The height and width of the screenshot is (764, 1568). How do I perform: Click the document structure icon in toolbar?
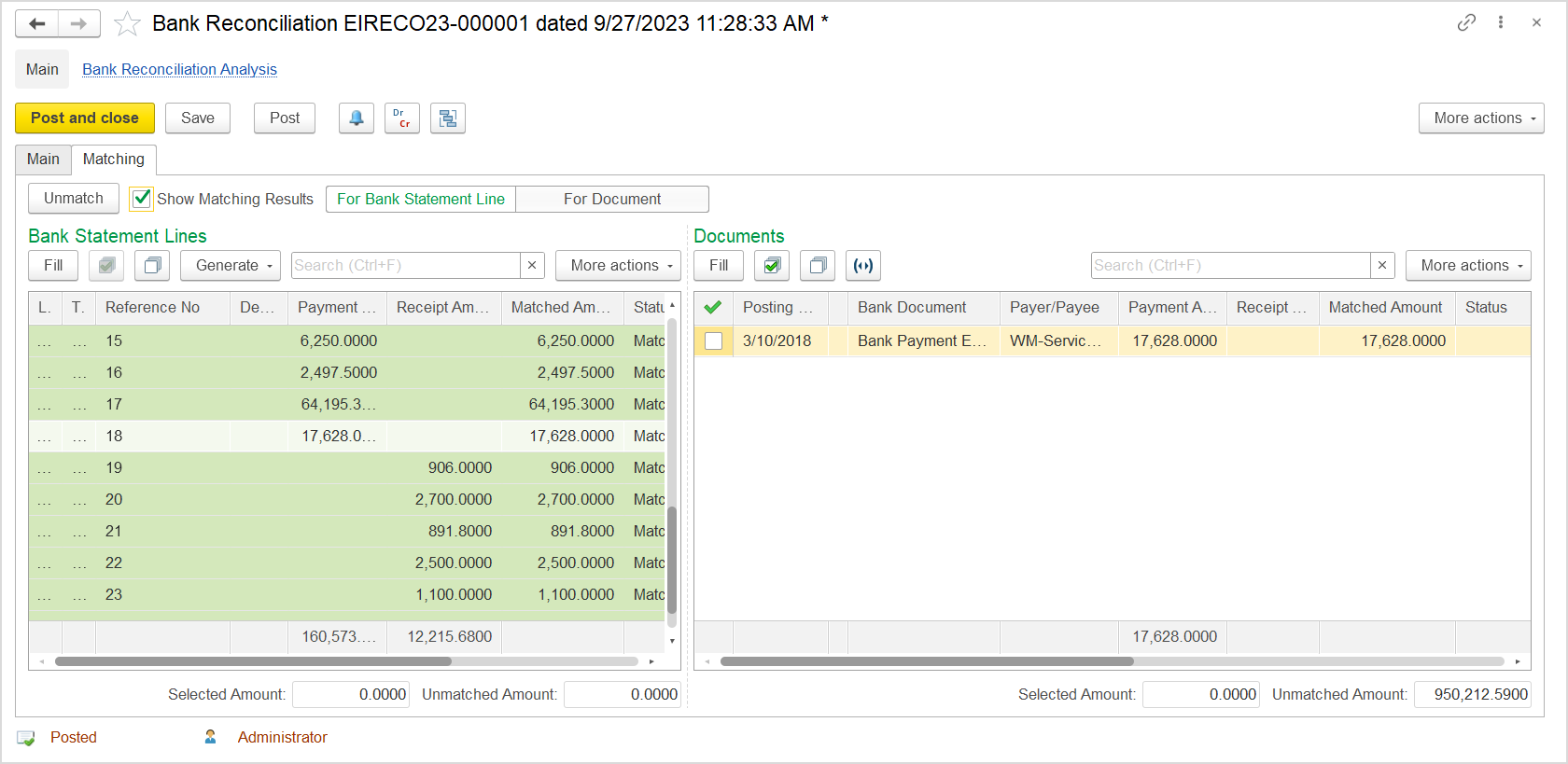coord(448,118)
